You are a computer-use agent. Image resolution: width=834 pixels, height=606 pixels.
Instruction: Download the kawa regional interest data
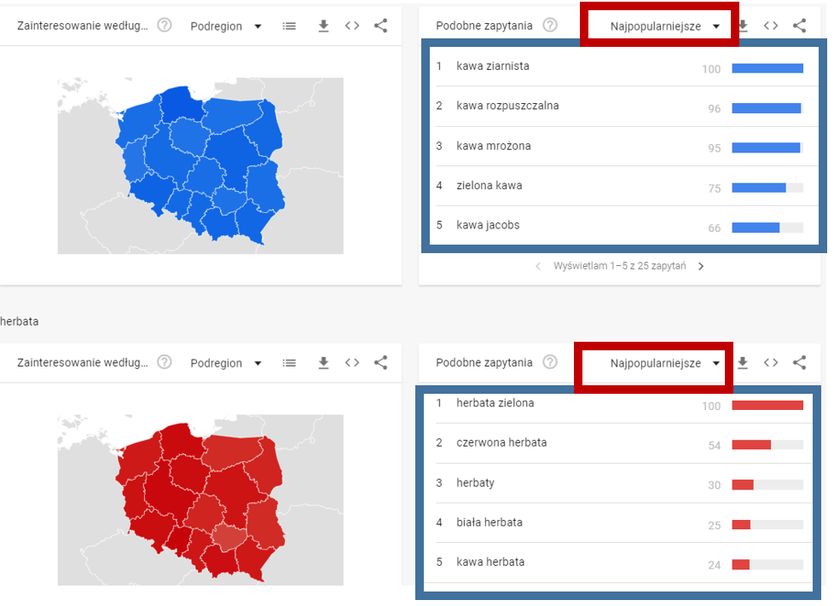[323, 25]
